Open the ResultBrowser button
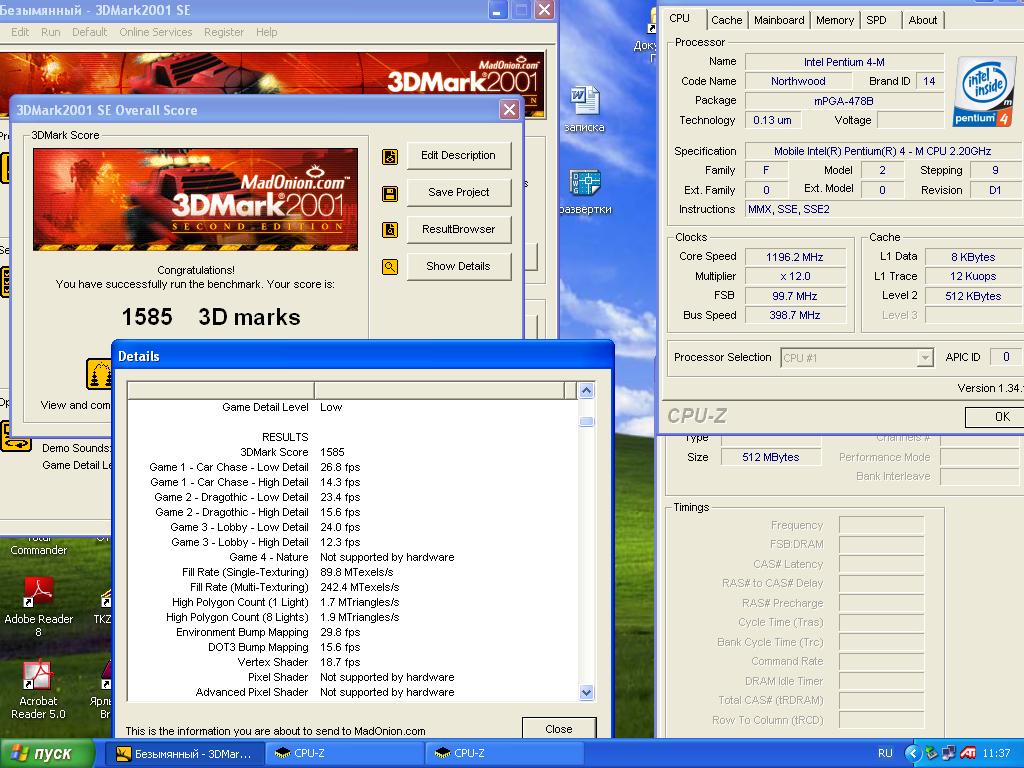The image size is (1024, 768). (458, 229)
